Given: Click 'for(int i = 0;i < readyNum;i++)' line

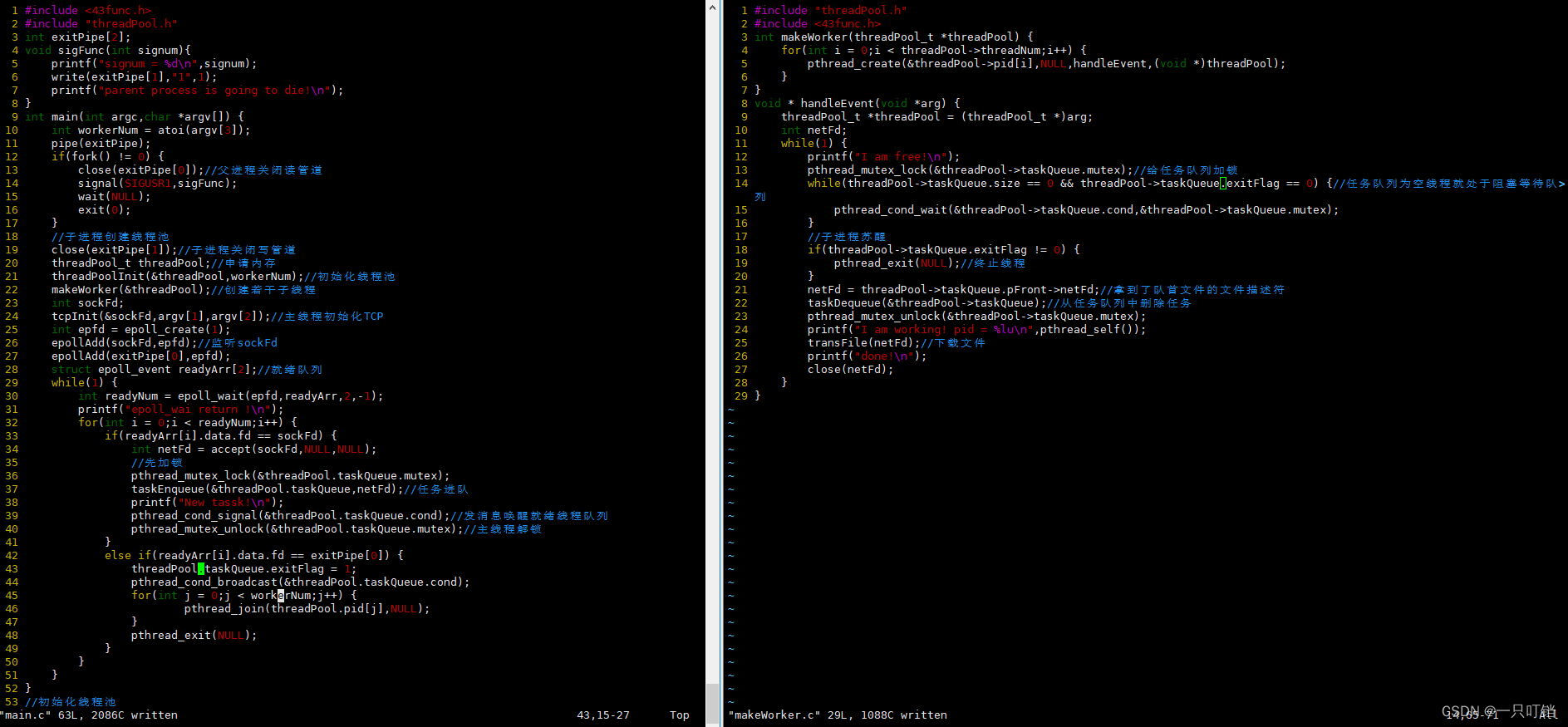Looking at the screenshot, I should (x=188, y=422).
